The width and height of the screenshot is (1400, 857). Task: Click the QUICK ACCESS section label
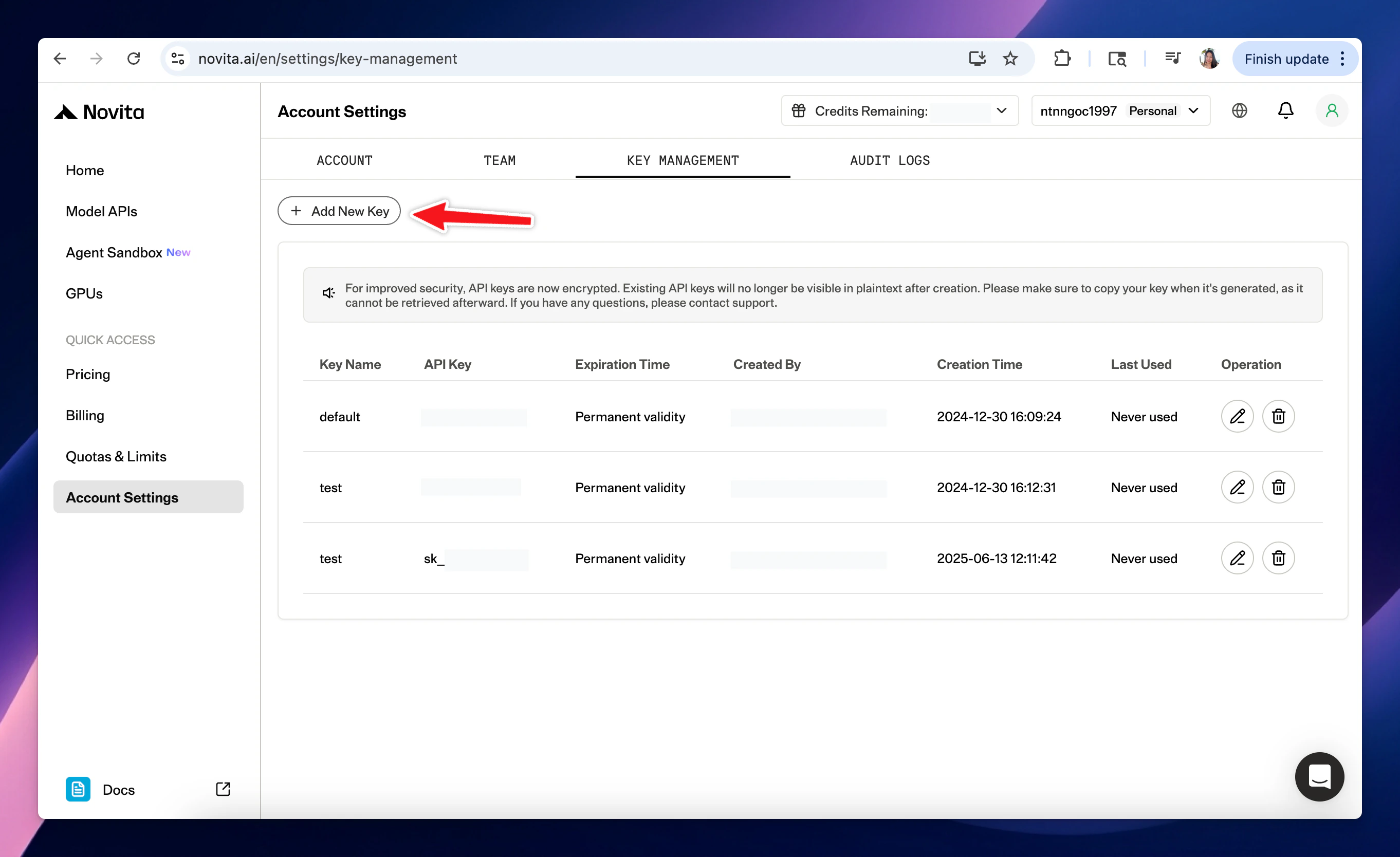coord(110,340)
